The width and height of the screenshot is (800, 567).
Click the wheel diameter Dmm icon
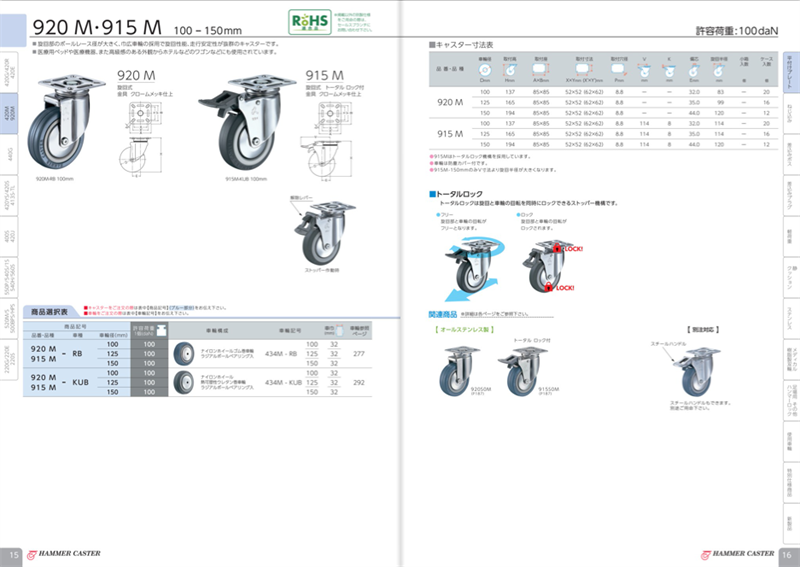point(485,70)
